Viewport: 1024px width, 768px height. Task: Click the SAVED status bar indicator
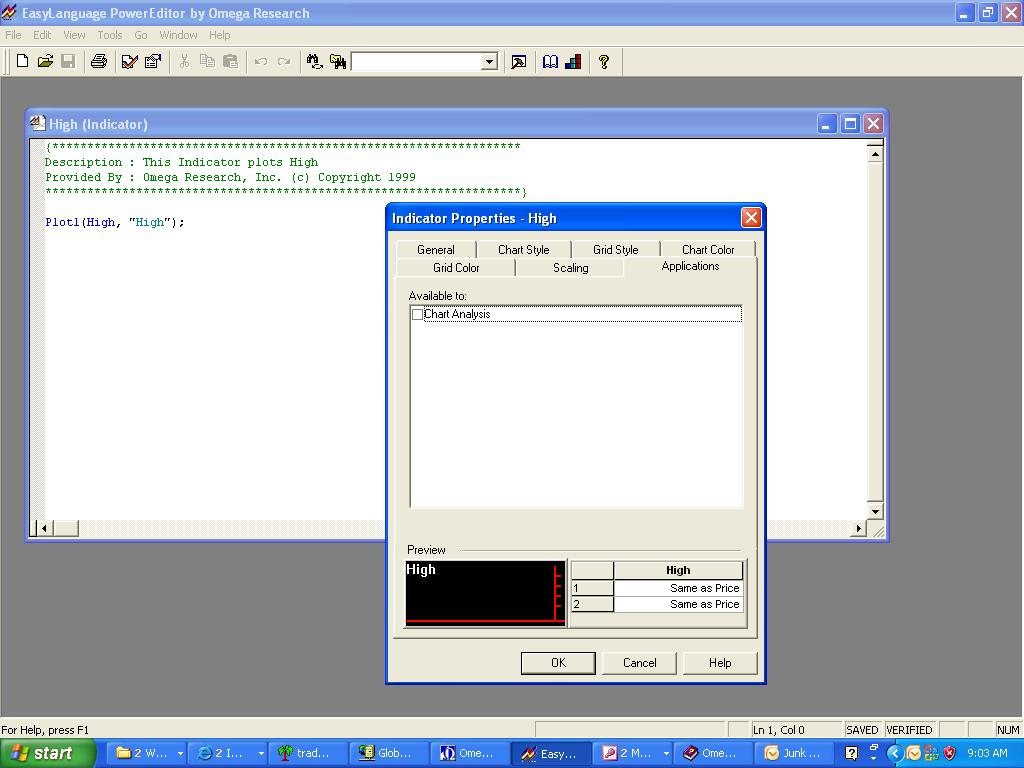[x=862, y=729]
